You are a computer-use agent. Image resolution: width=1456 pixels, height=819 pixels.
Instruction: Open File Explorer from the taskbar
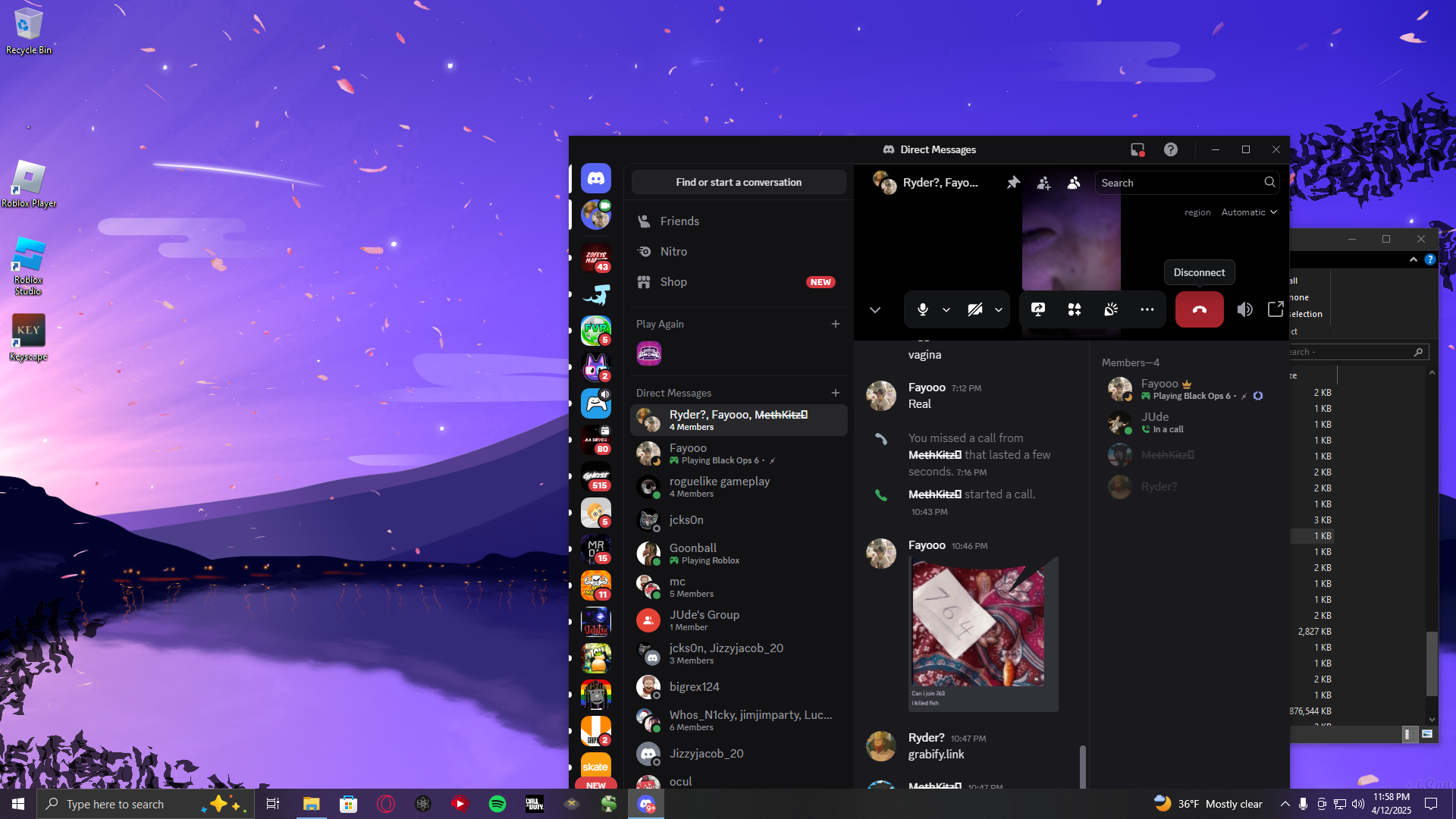[x=312, y=804]
